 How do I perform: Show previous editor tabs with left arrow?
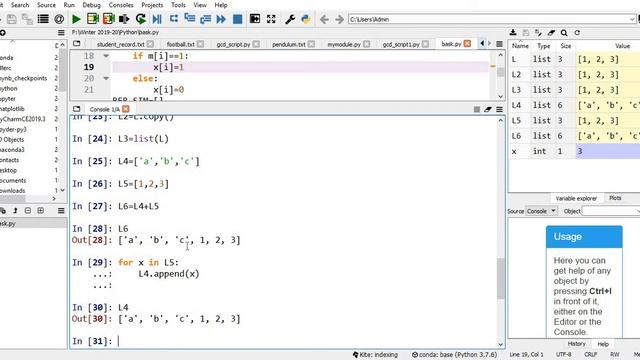(x=482, y=43)
